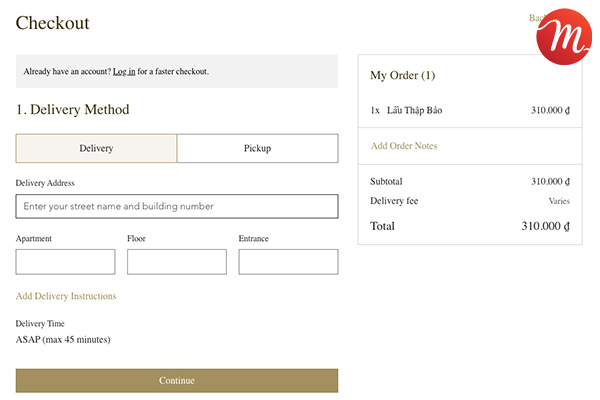Click the Entrance input box
The height and width of the screenshot is (400, 600).
pyautogui.click(x=288, y=262)
